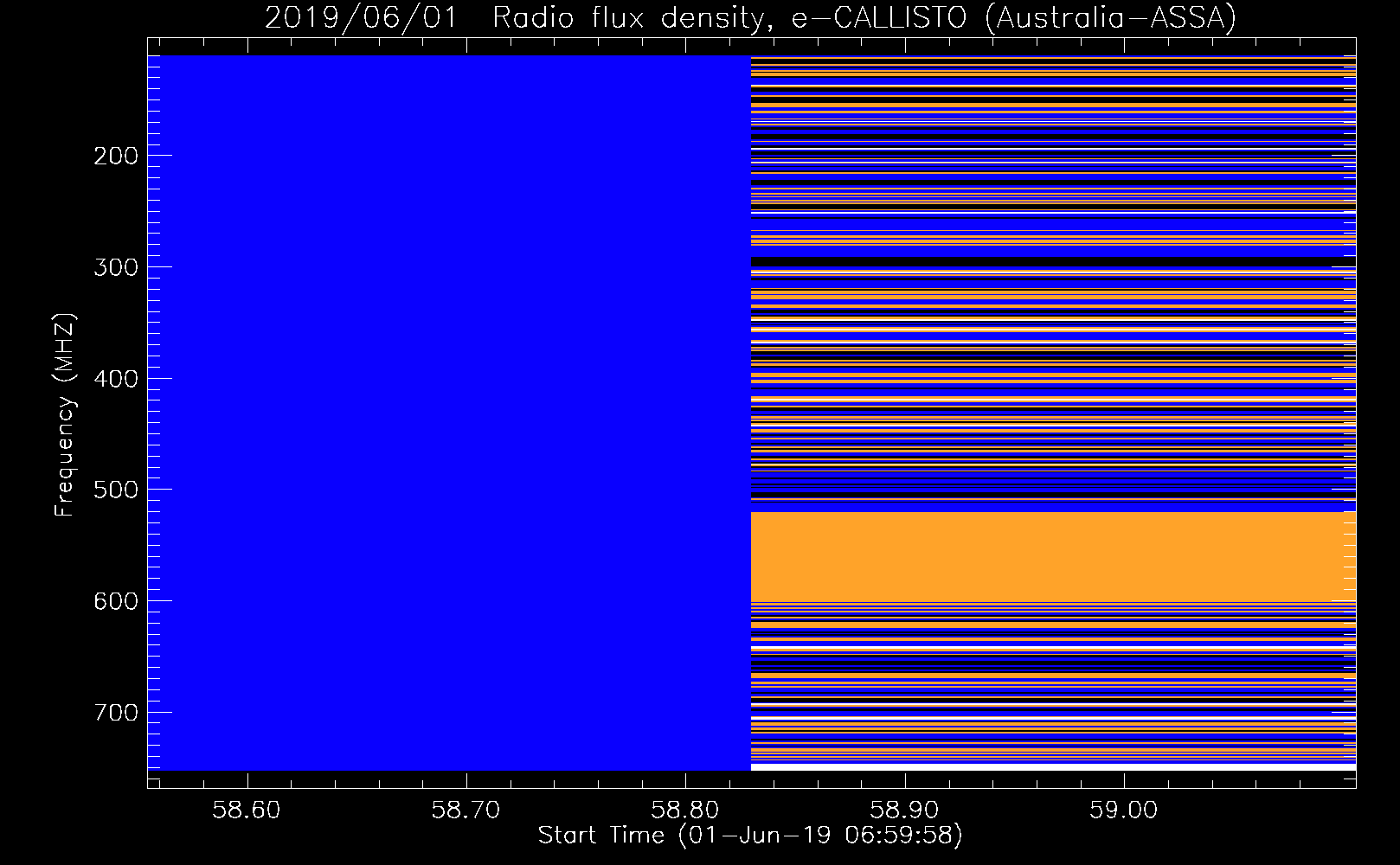The image size is (1400, 865).
Task: Click the wide orange band between 500 and 600 MHz
Action: tap(1053, 556)
